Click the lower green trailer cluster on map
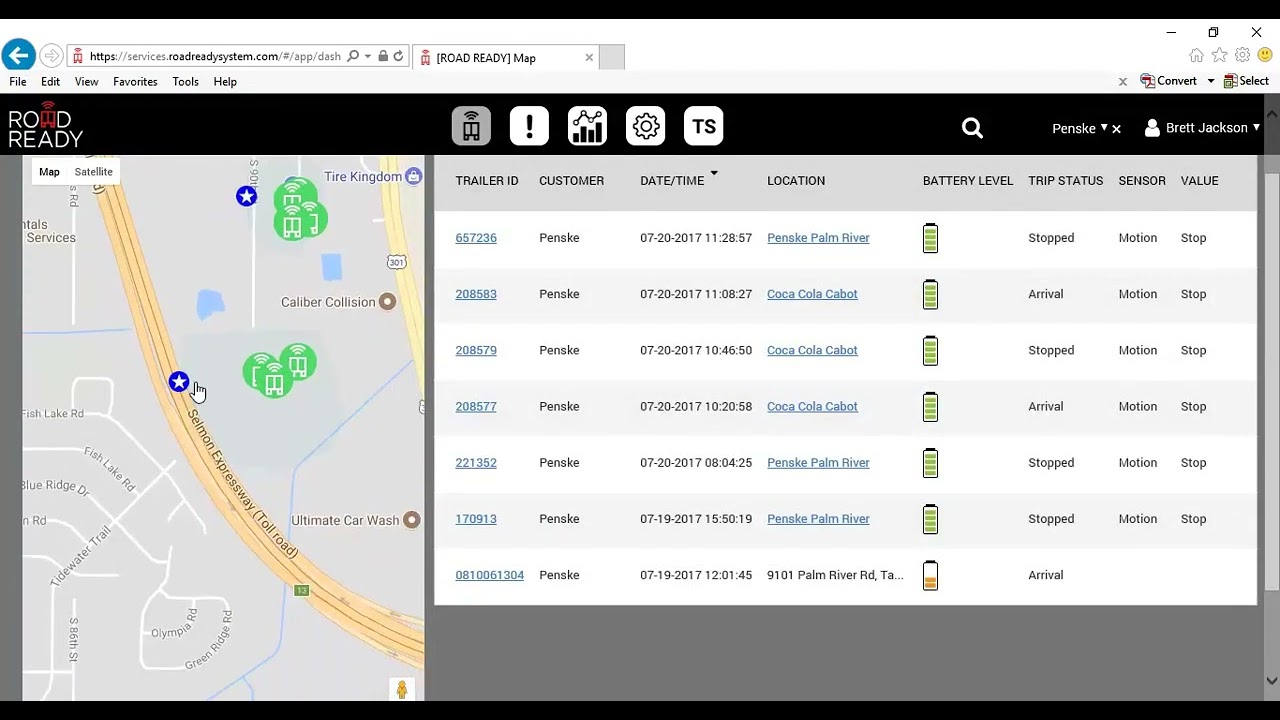The height and width of the screenshot is (720, 1280). click(279, 370)
